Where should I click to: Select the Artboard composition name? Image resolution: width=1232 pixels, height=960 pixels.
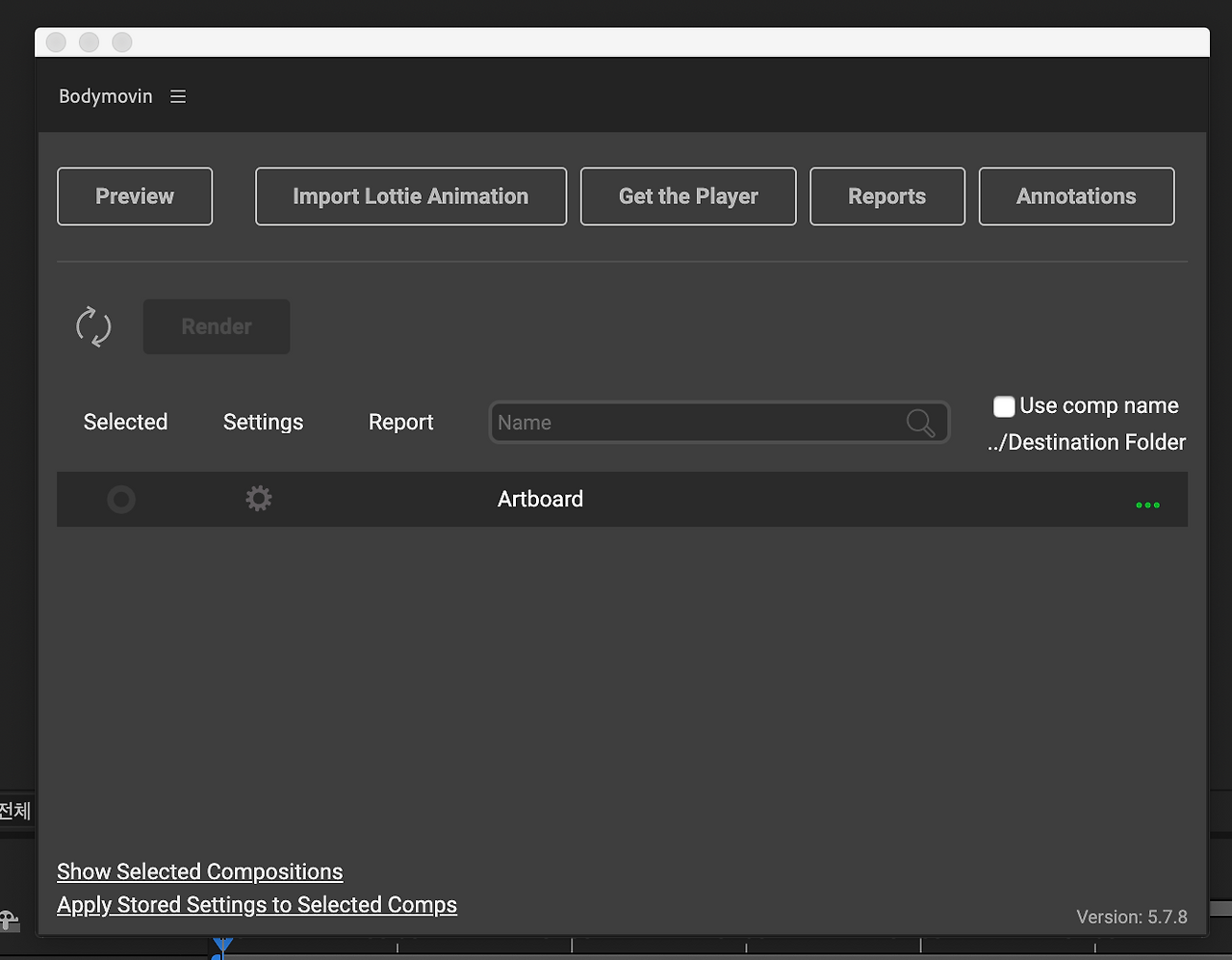[x=541, y=499]
